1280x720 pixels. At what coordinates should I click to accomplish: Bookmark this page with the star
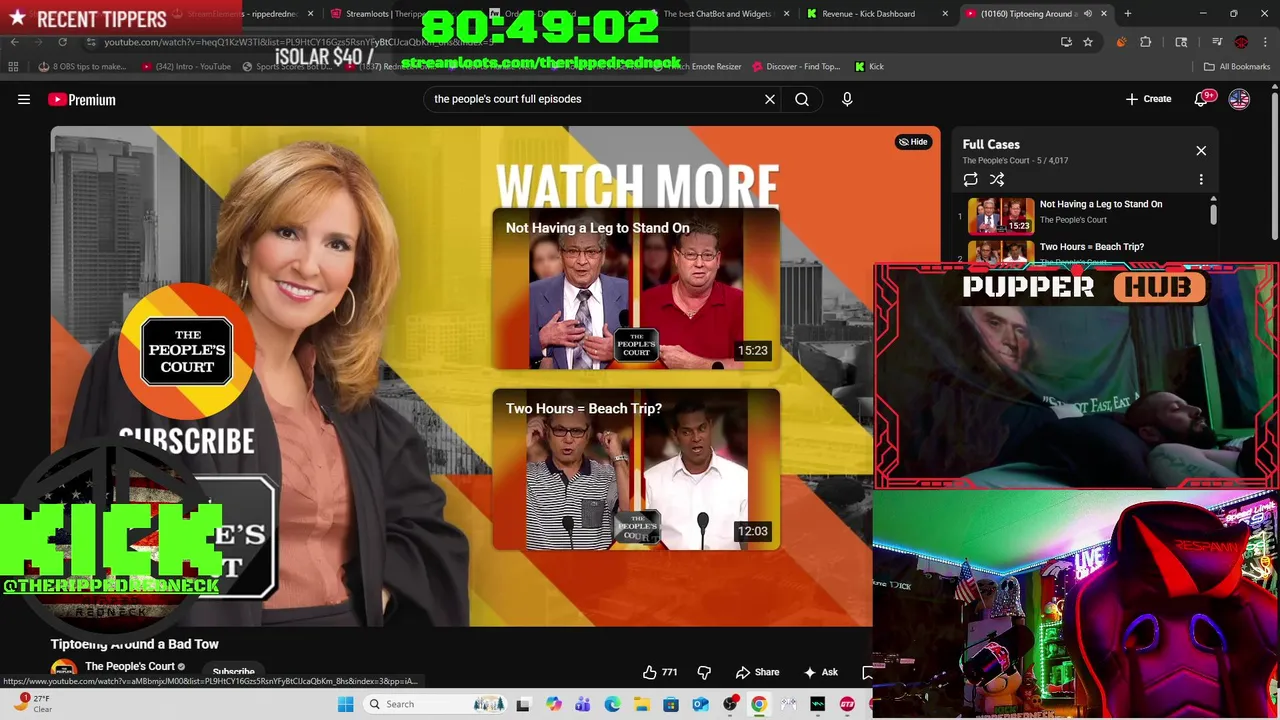(1088, 42)
